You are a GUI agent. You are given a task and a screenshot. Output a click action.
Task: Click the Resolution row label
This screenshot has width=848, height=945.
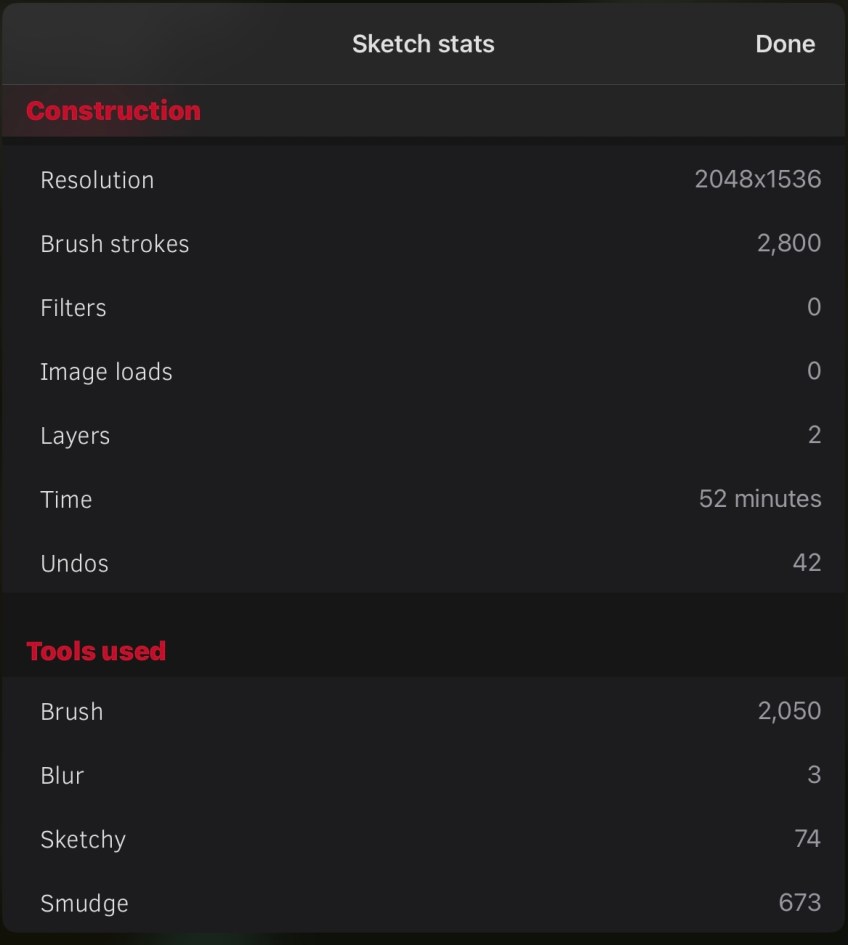coord(97,180)
